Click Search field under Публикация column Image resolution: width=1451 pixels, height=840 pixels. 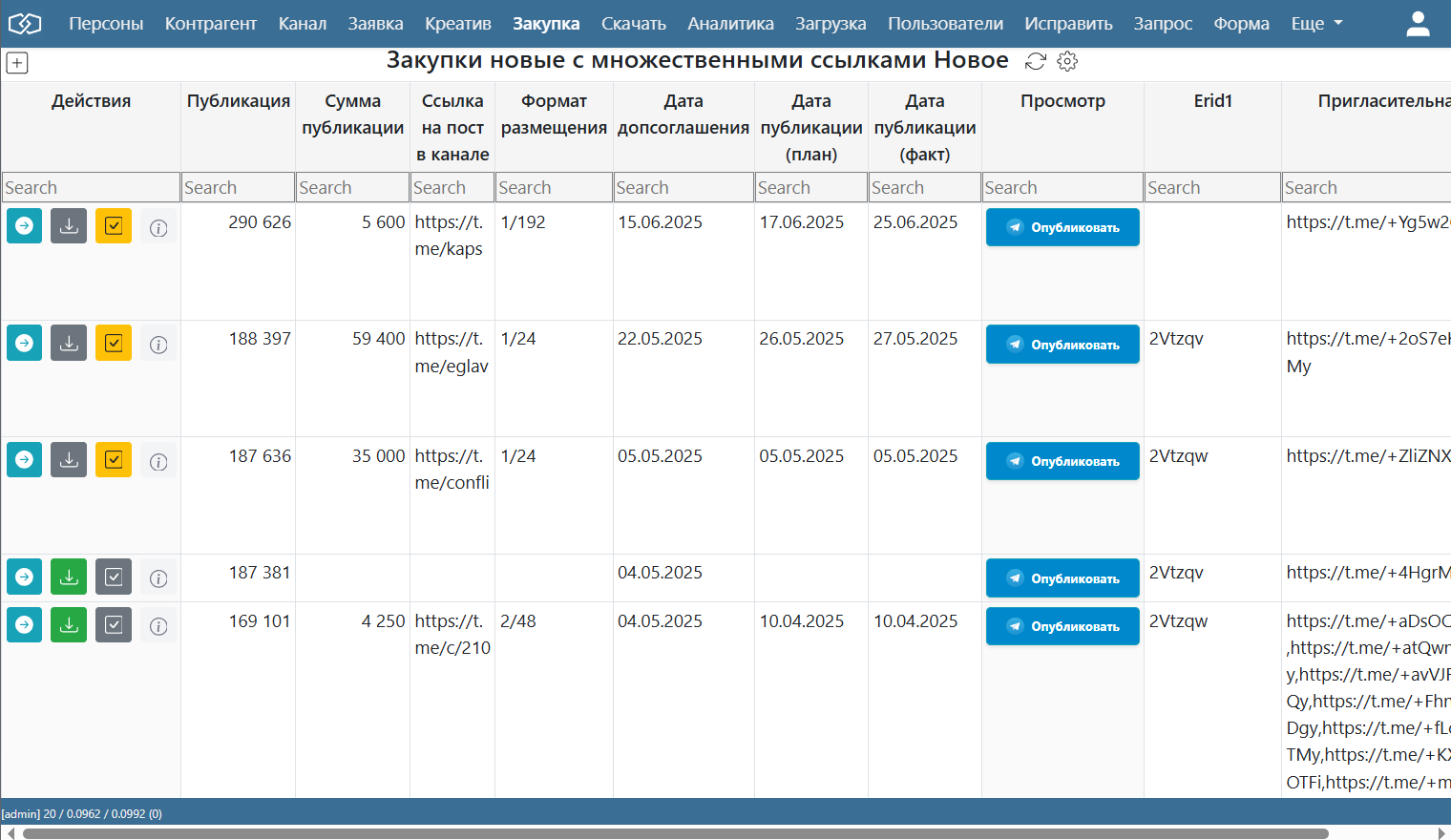click(x=238, y=188)
